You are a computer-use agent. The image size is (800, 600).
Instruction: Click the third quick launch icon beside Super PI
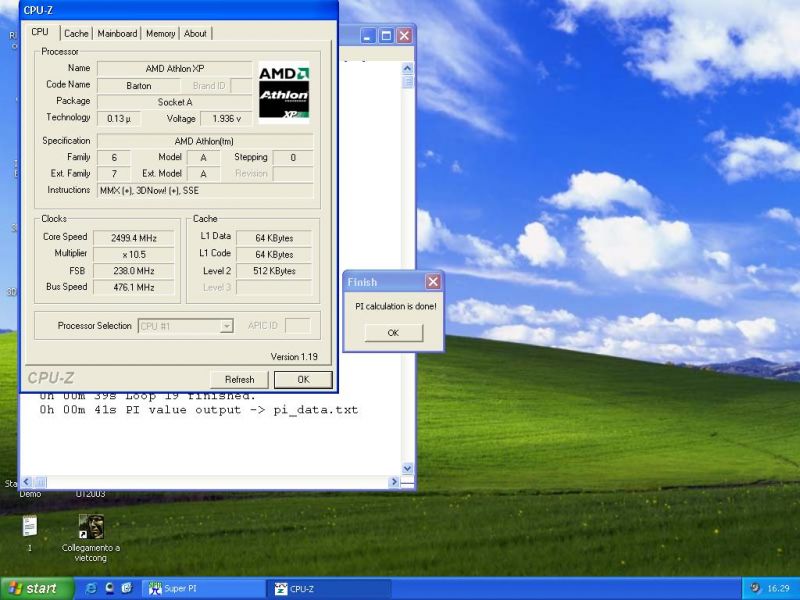(127, 588)
